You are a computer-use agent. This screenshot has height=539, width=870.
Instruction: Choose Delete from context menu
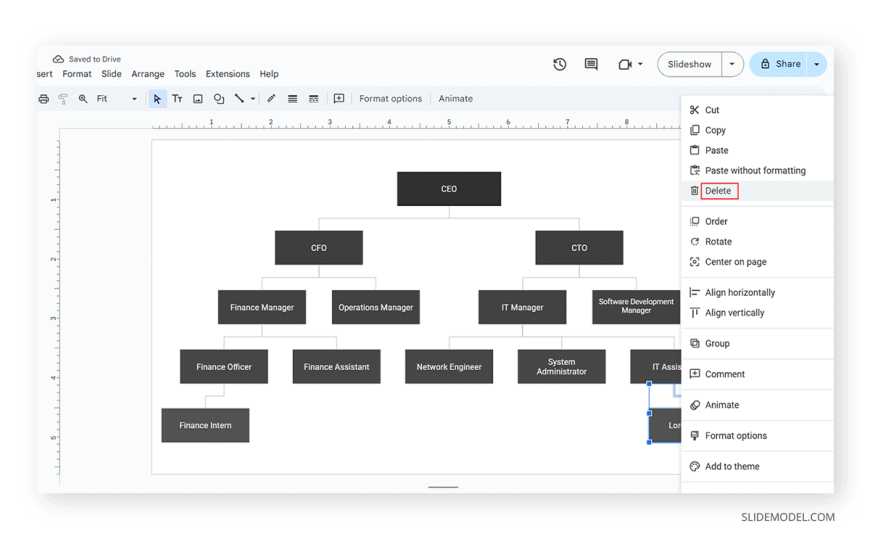pyautogui.click(x=757, y=191)
